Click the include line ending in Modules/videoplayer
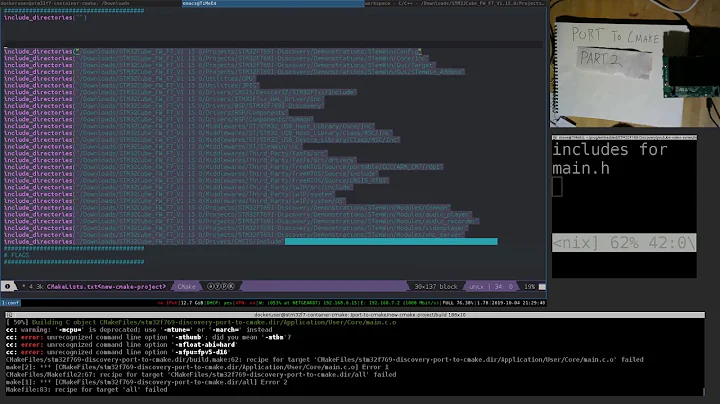The image size is (720, 404). (236, 228)
